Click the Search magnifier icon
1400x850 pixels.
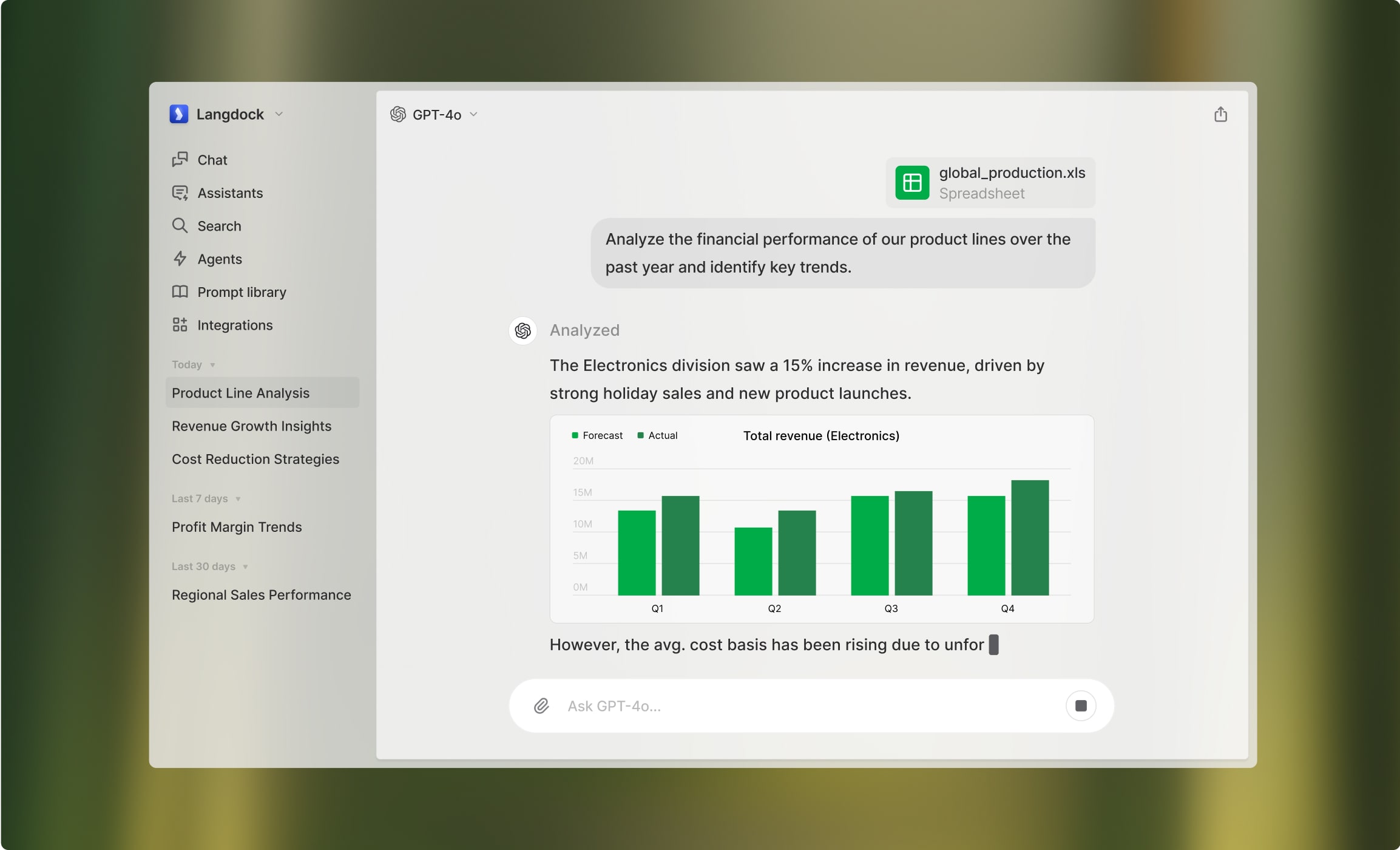[180, 226]
